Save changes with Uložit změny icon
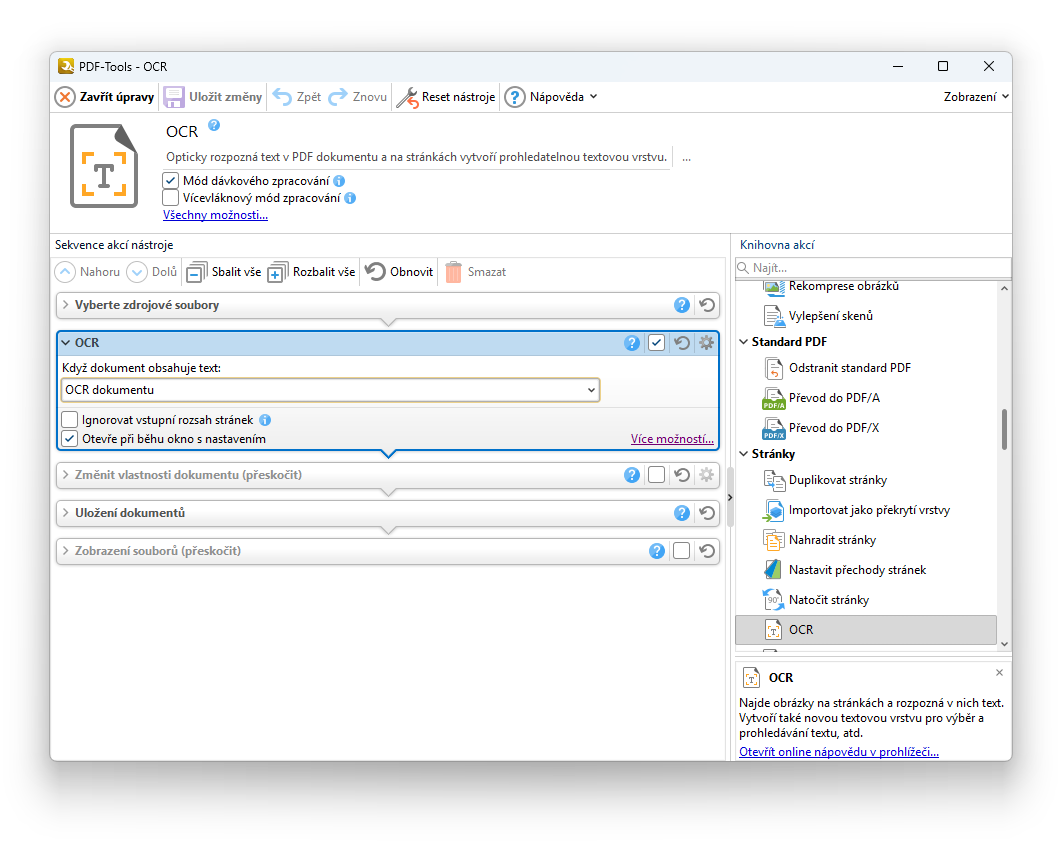Image resolution: width=1063 pixels, height=850 pixels. 174,97
